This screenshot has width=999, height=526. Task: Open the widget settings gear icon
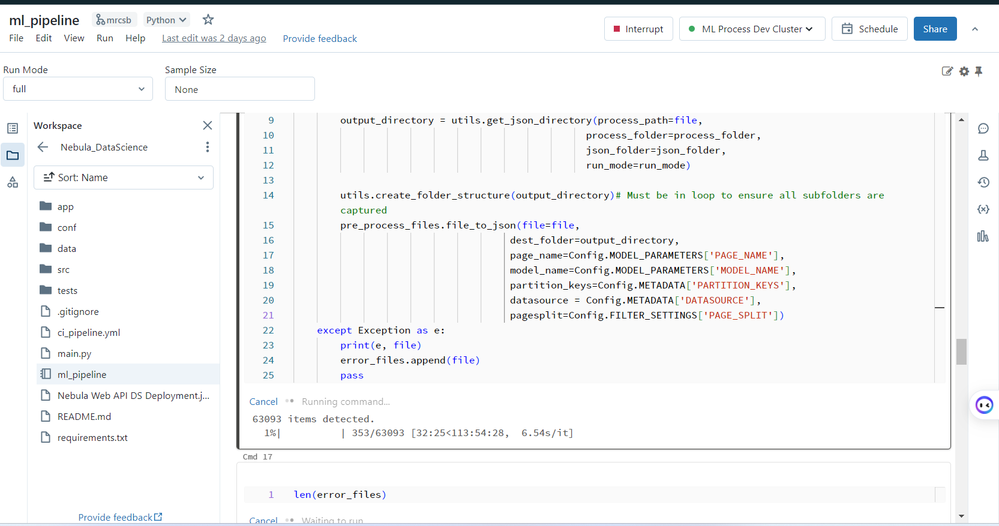click(964, 71)
